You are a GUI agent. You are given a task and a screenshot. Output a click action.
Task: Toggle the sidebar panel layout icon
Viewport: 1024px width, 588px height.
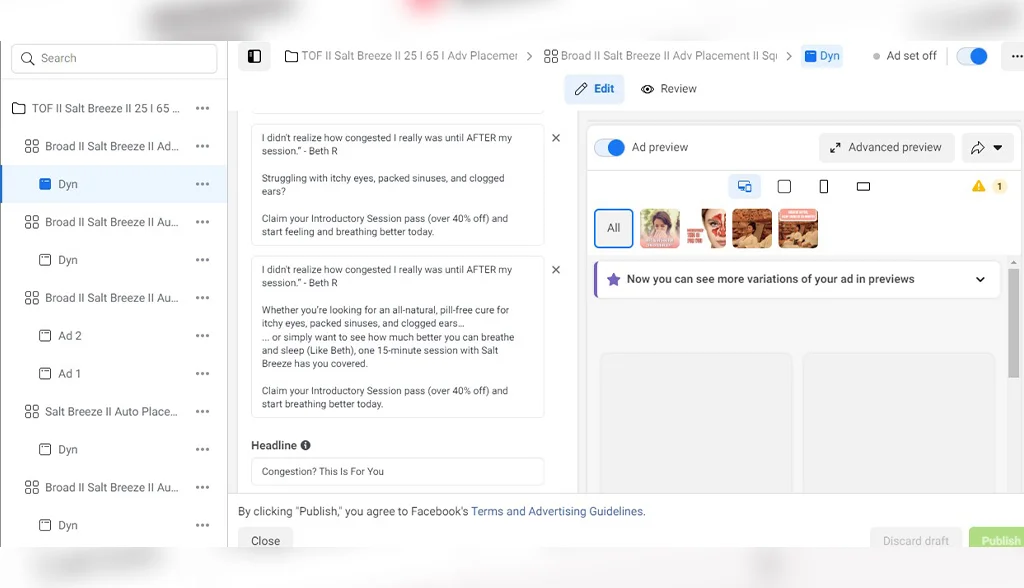pos(254,57)
